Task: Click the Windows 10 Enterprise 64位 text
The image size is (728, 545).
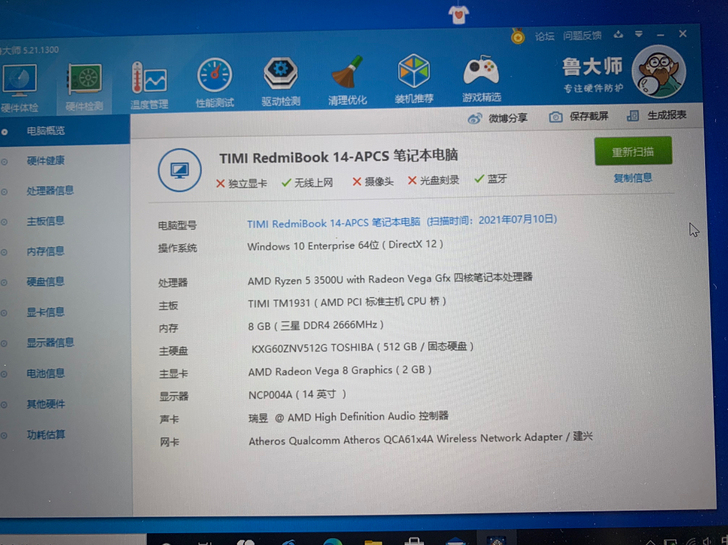Action: point(345,245)
